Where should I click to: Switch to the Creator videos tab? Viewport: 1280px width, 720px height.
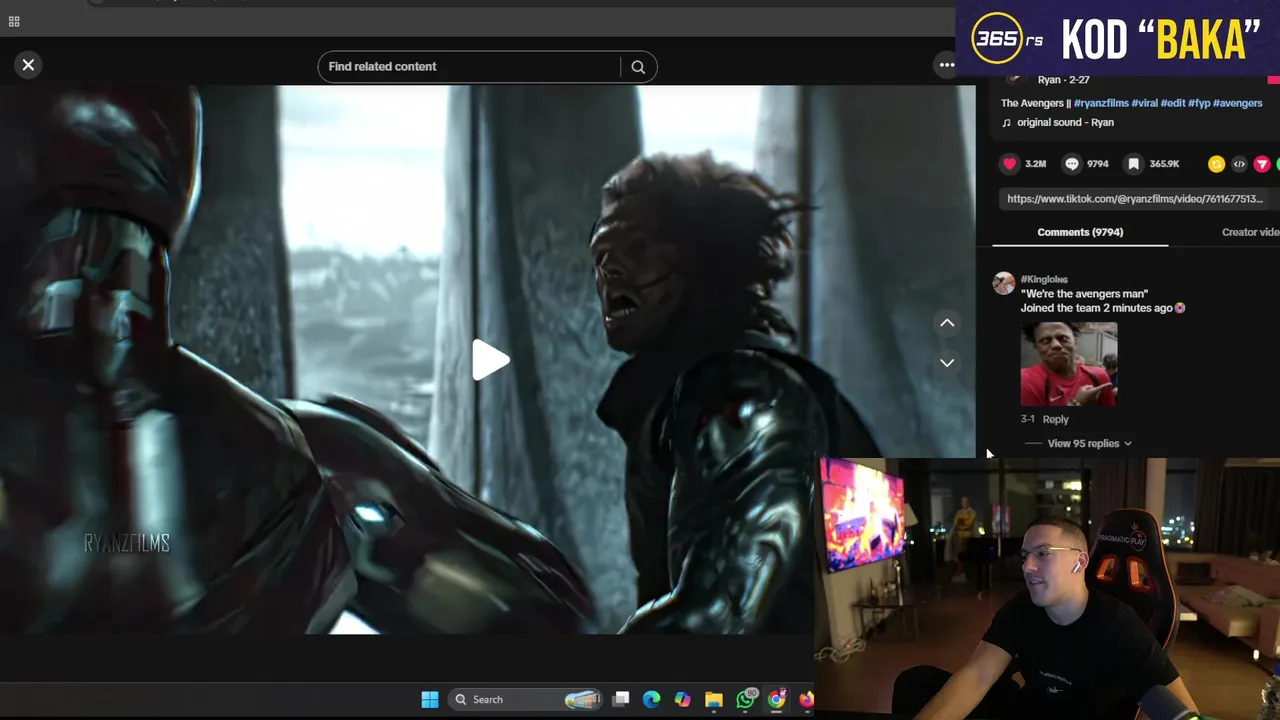1250,232
